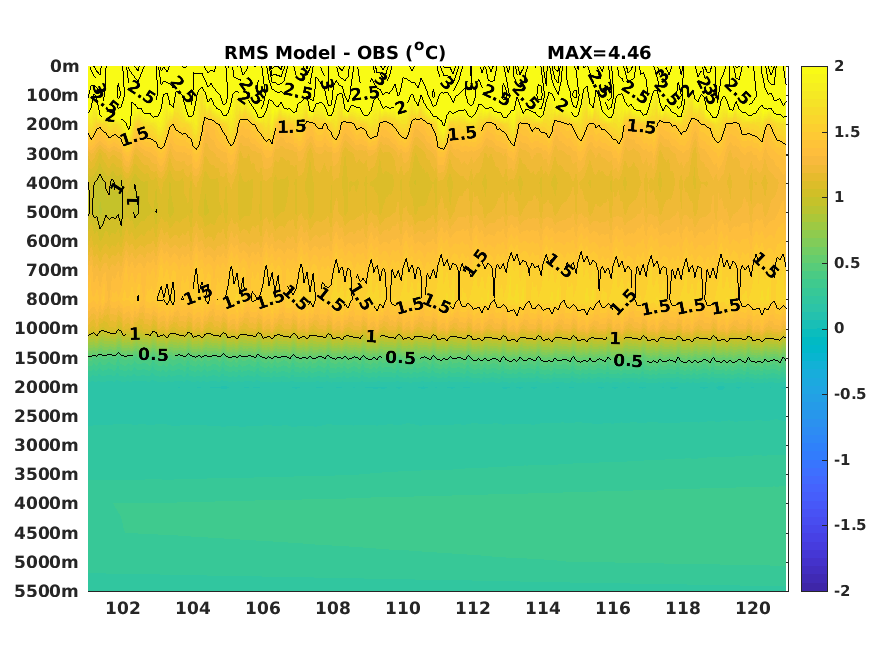
Task: Select the "104" x-axis tick label
Action: click(193, 608)
